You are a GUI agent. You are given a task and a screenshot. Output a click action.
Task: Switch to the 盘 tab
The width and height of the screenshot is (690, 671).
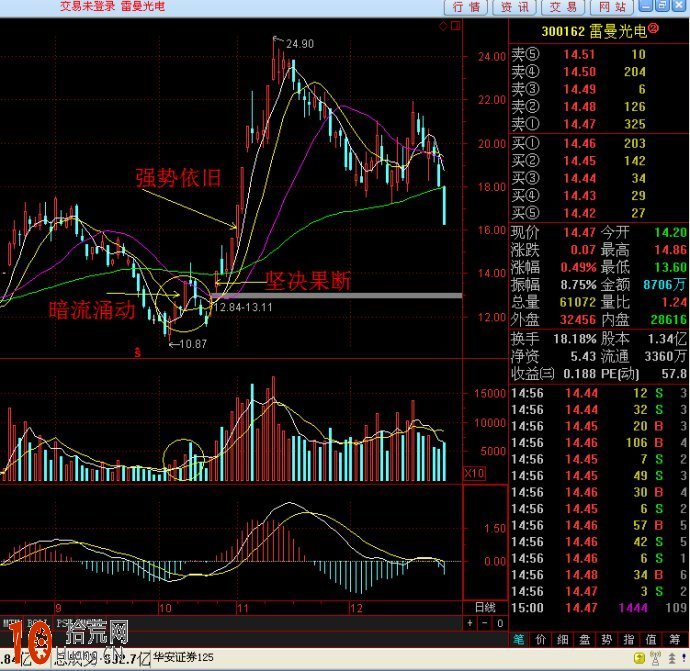pyautogui.click(x=584, y=639)
